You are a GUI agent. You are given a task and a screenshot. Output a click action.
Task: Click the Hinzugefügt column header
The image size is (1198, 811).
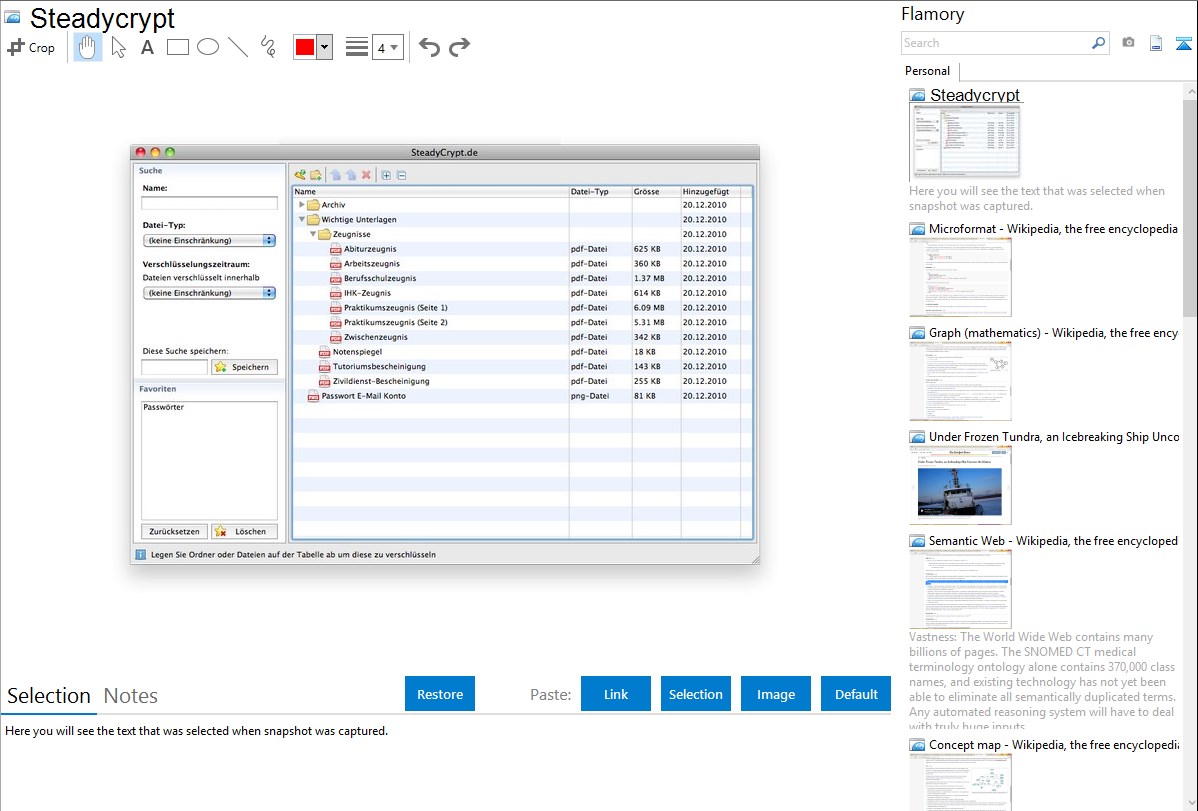pyautogui.click(x=711, y=192)
